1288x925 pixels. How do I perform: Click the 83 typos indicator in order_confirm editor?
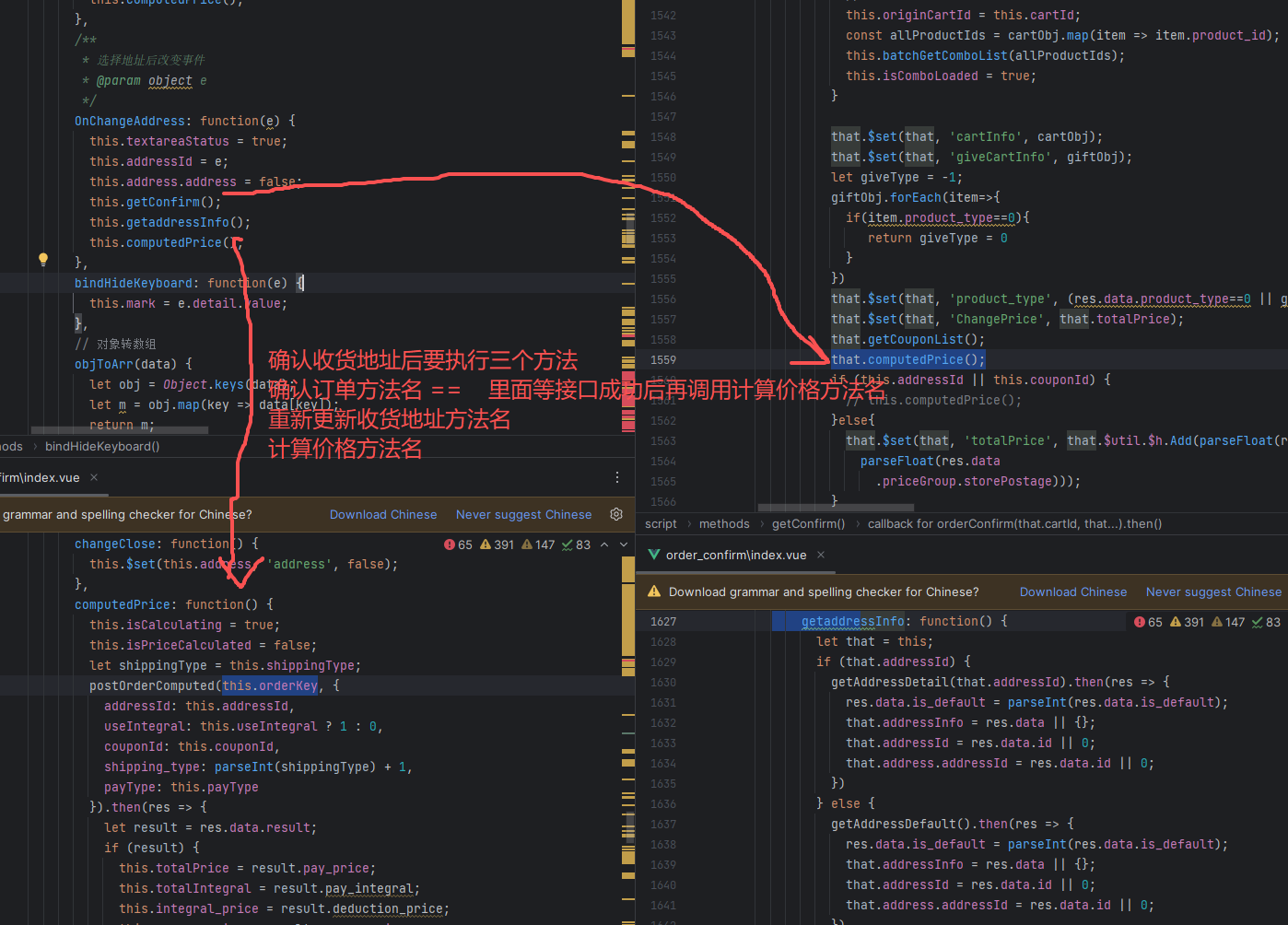[x=1266, y=622]
